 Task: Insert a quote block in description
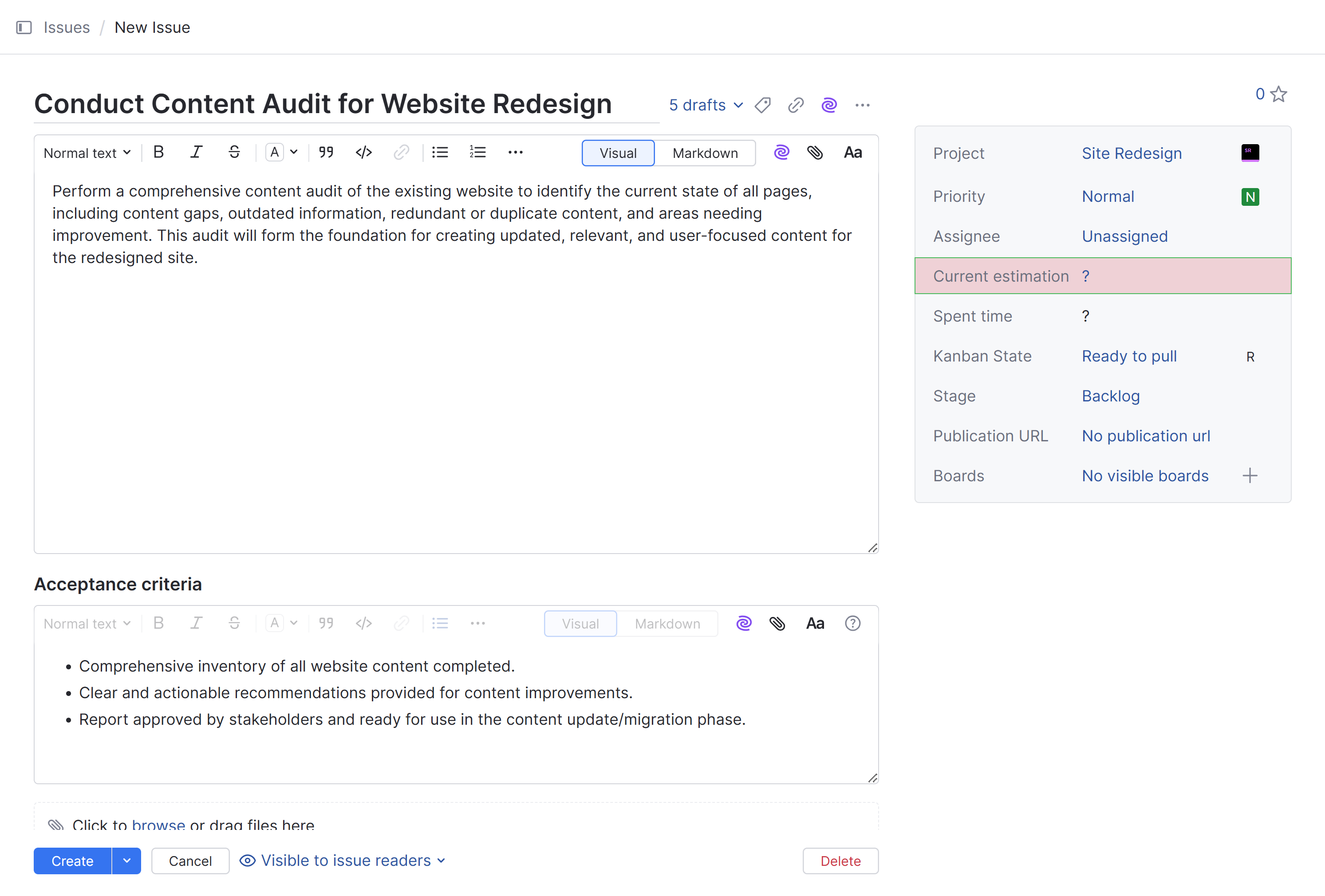pyautogui.click(x=326, y=152)
